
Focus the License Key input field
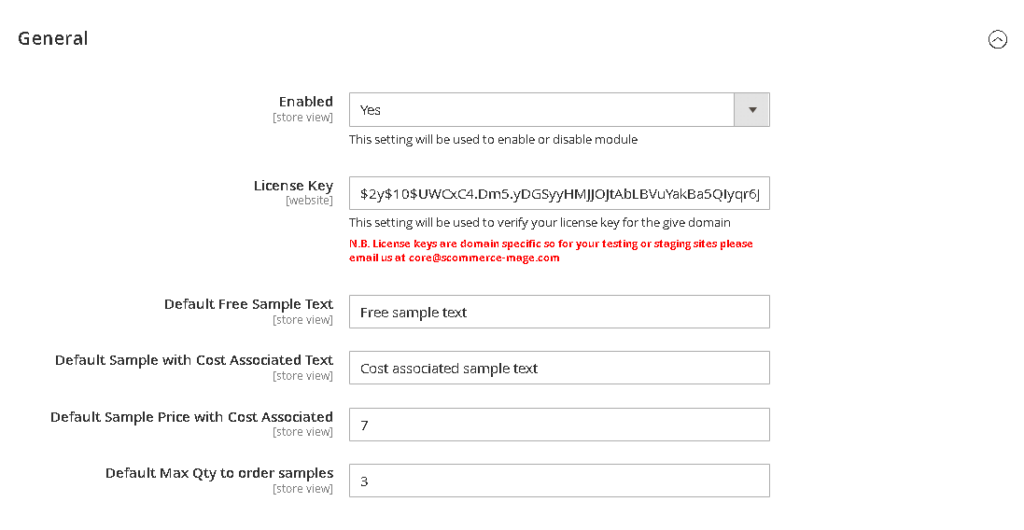coord(559,194)
